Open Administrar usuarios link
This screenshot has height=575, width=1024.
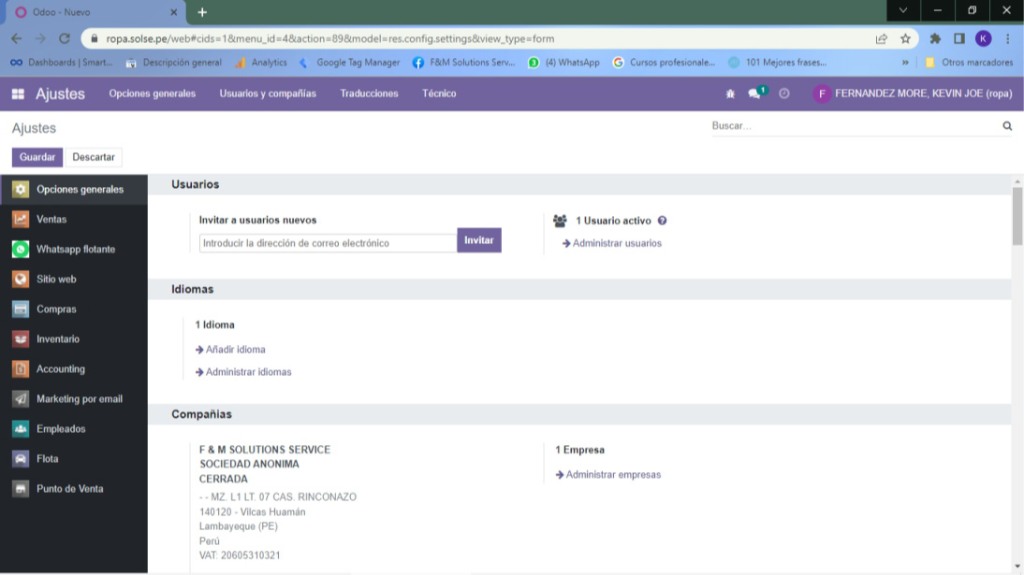coord(612,243)
